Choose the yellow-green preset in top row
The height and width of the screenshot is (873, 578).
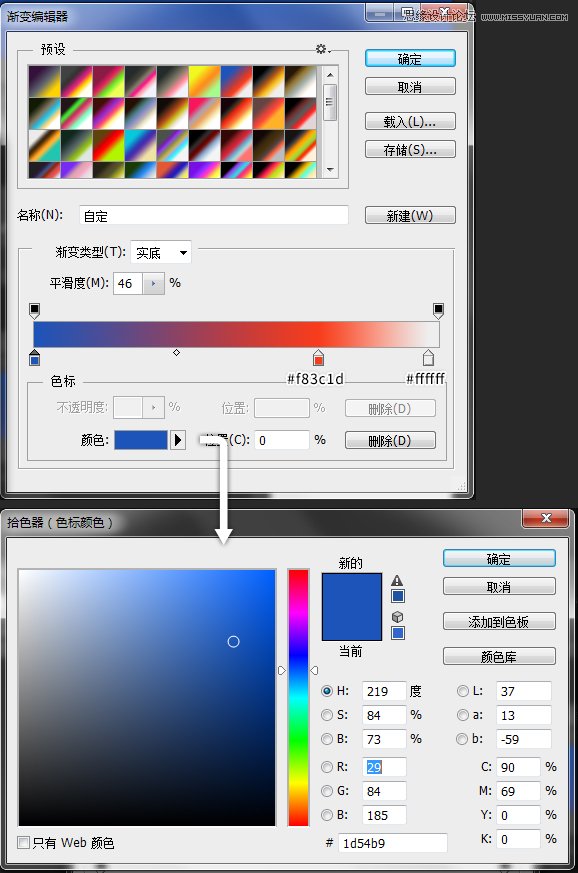(x=204, y=82)
